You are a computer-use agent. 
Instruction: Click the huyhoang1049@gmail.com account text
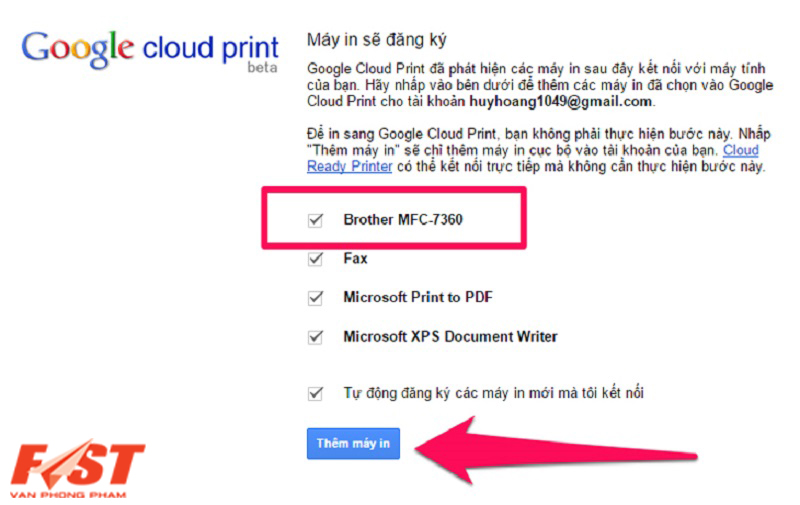coord(560,102)
